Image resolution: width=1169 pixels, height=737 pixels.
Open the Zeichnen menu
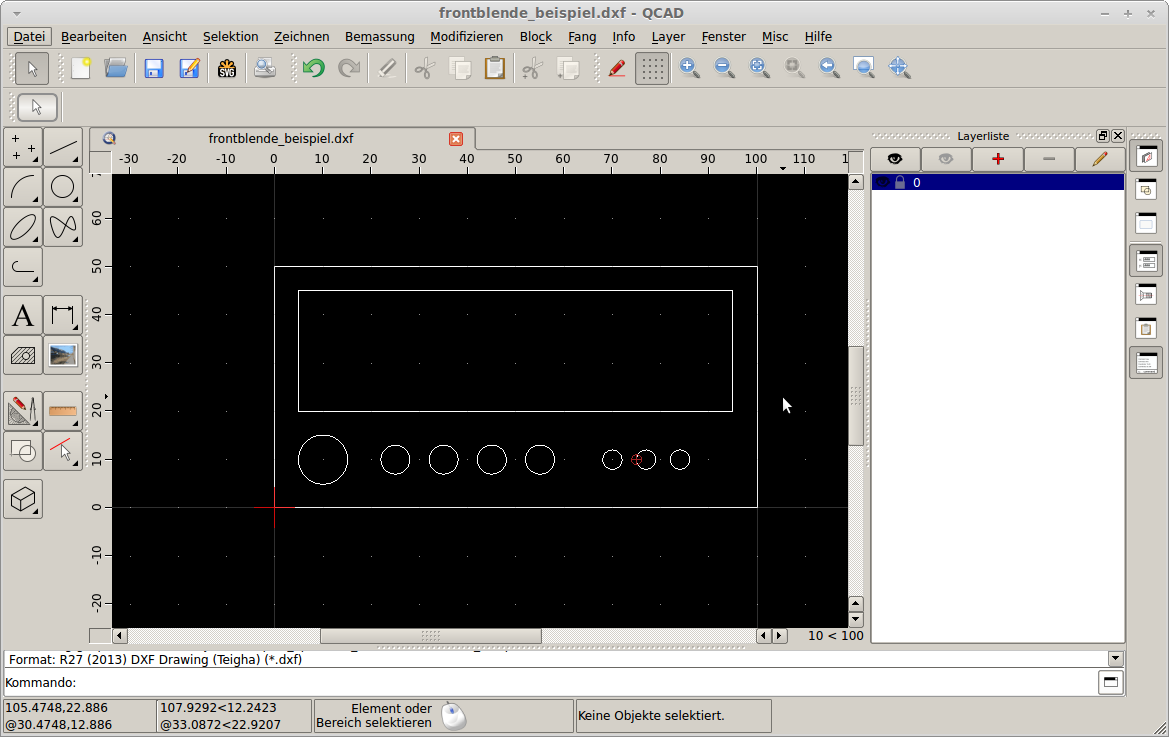point(301,37)
